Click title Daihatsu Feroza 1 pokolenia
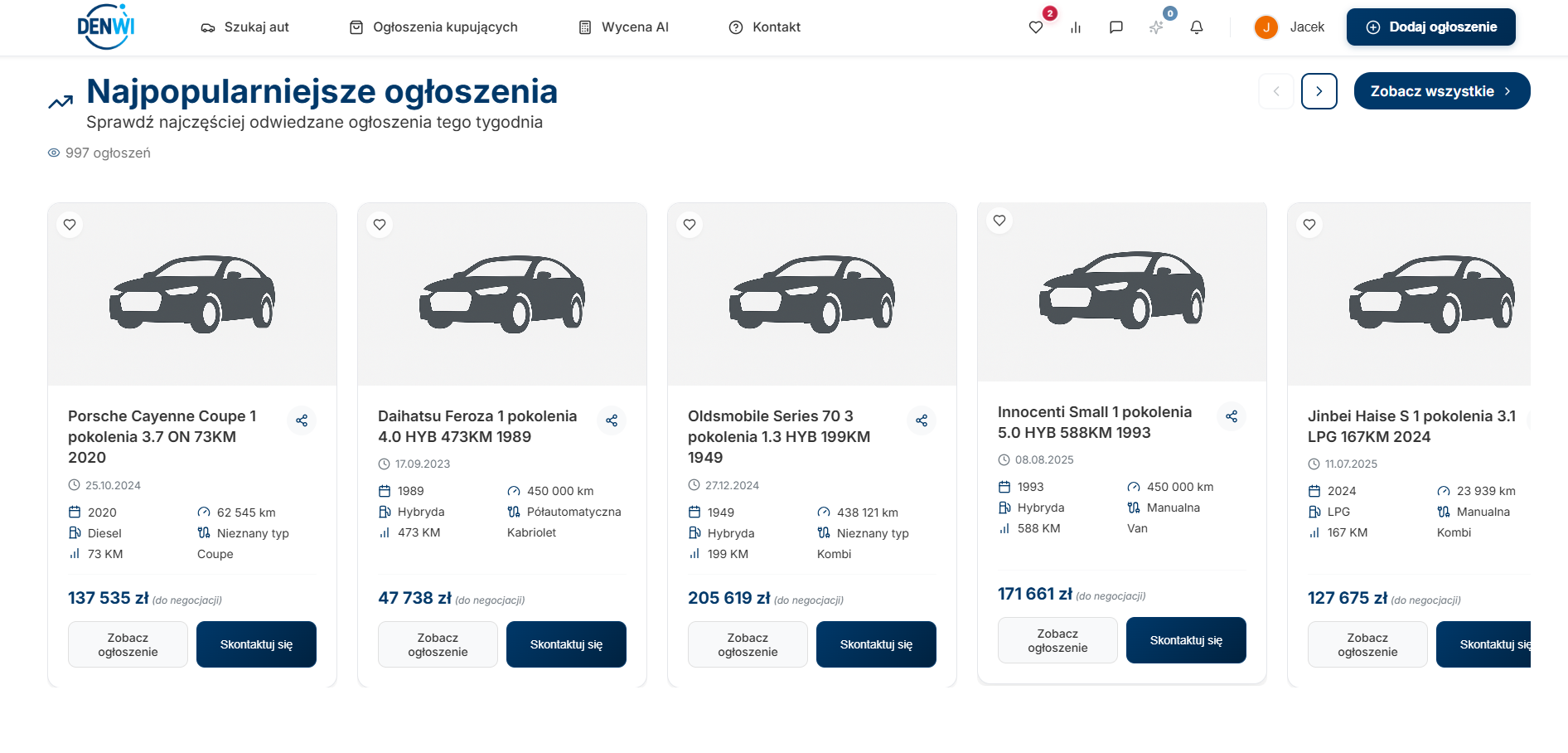The height and width of the screenshot is (753, 1568). click(477, 426)
